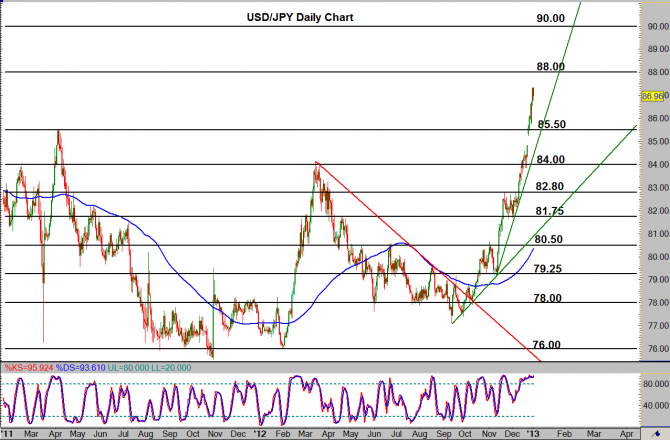The image size is (670, 440).
Task: Click the Feb label of 2013 on time axis
Action: point(564,434)
